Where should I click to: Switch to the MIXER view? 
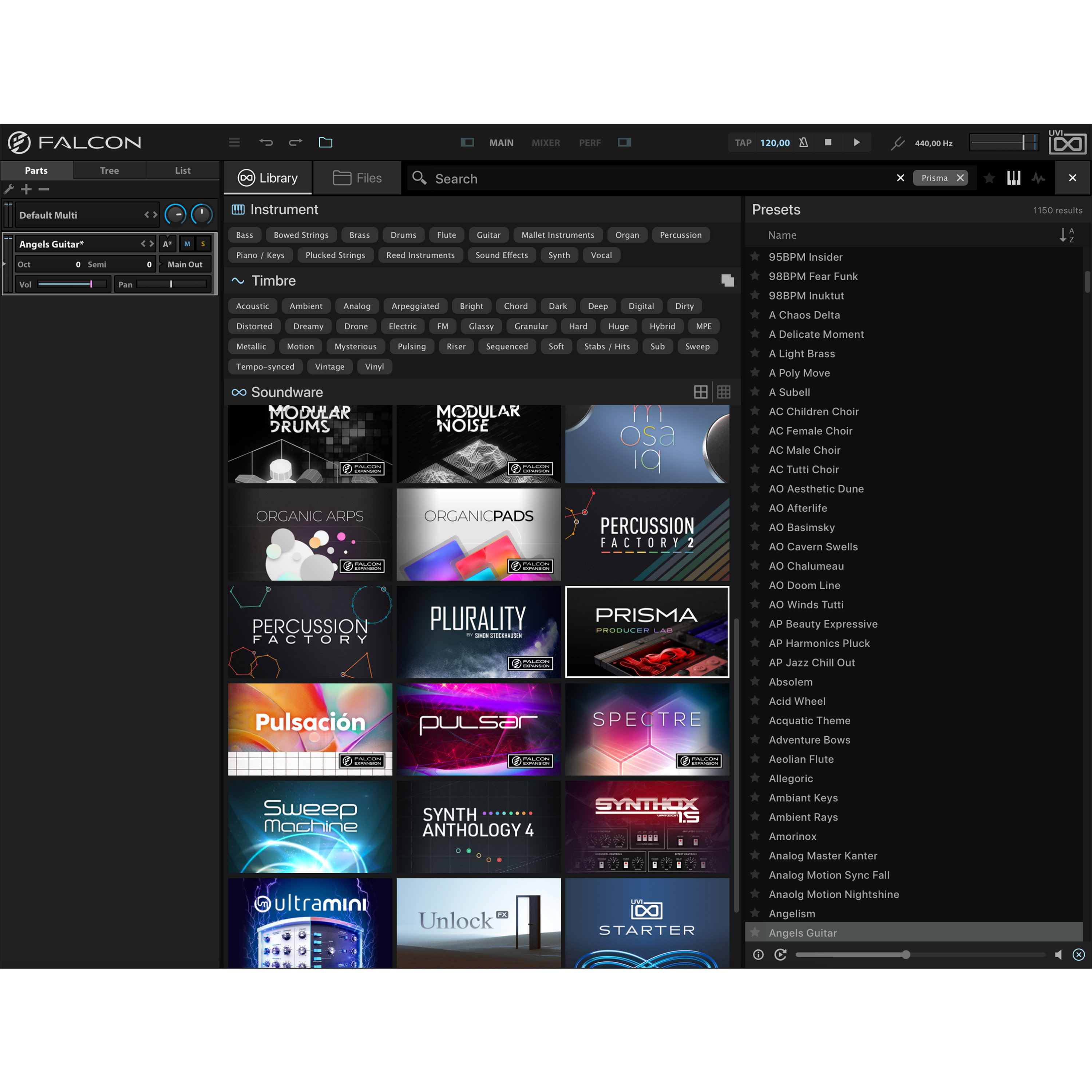click(545, 143)
